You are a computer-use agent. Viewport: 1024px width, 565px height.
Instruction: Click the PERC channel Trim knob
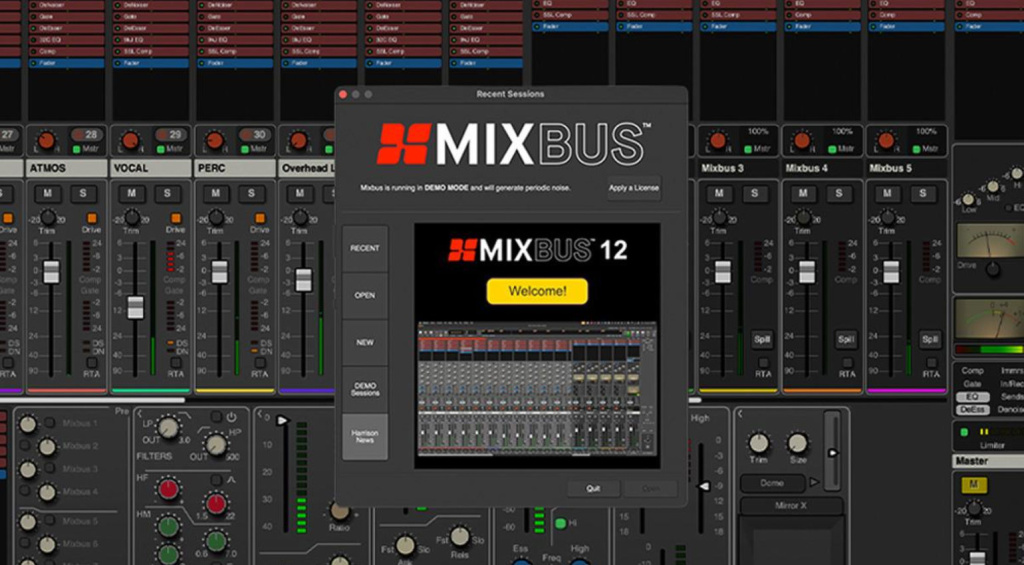click(216, 218)
